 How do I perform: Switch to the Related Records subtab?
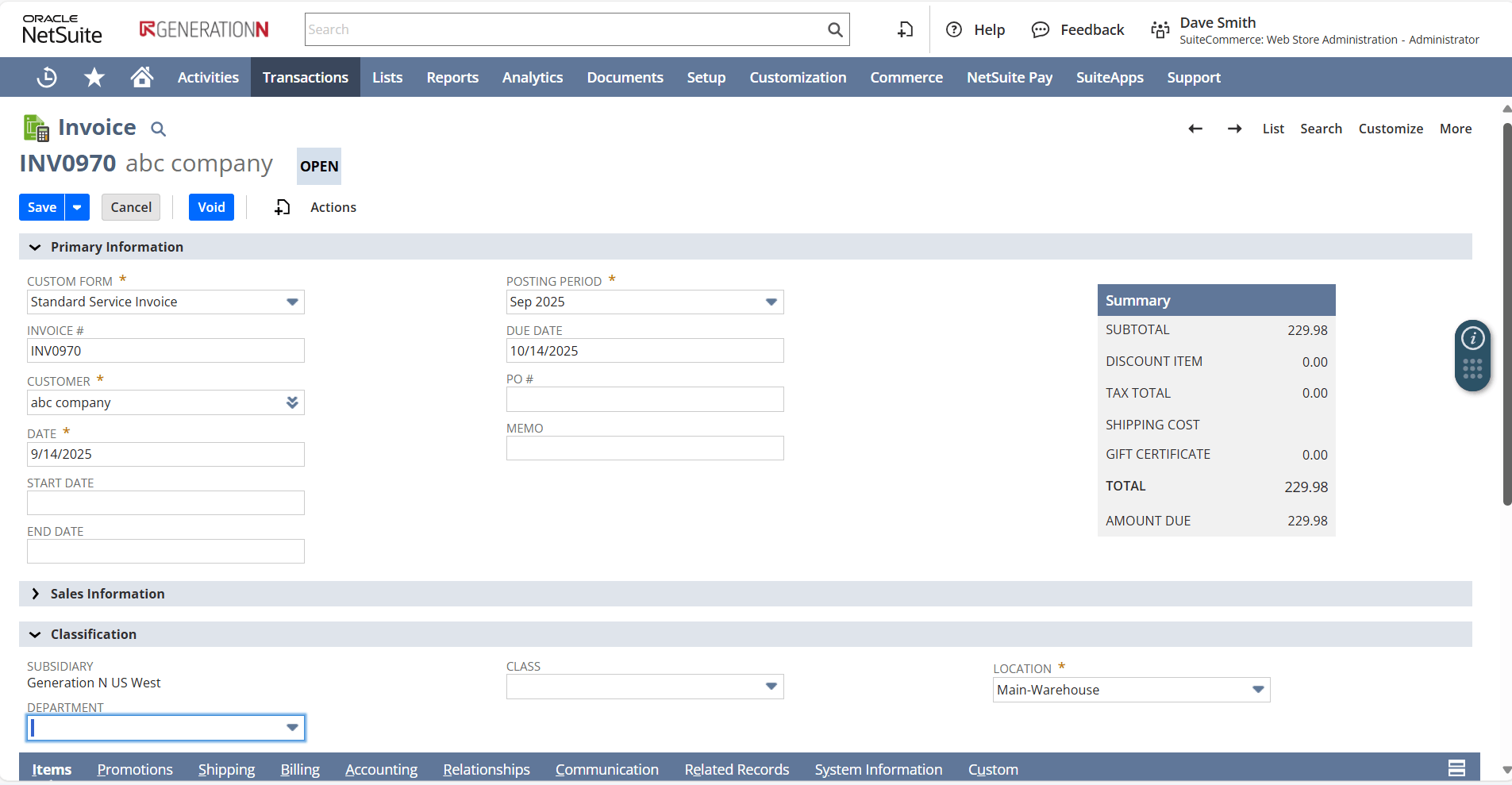coord(736,768)
